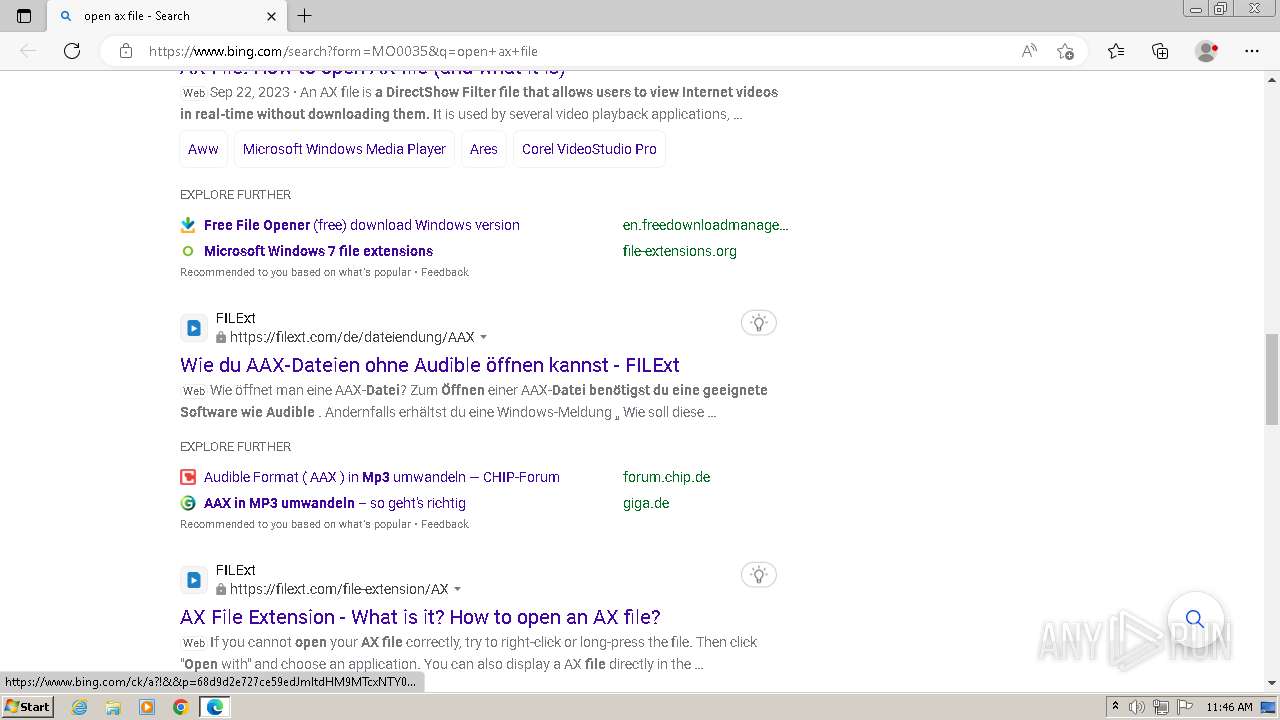The width and height of the screenshot is (1280, 720).
Task: Open 'Microsoft Windows 7 file extensions' link
Action: point(318,251)
